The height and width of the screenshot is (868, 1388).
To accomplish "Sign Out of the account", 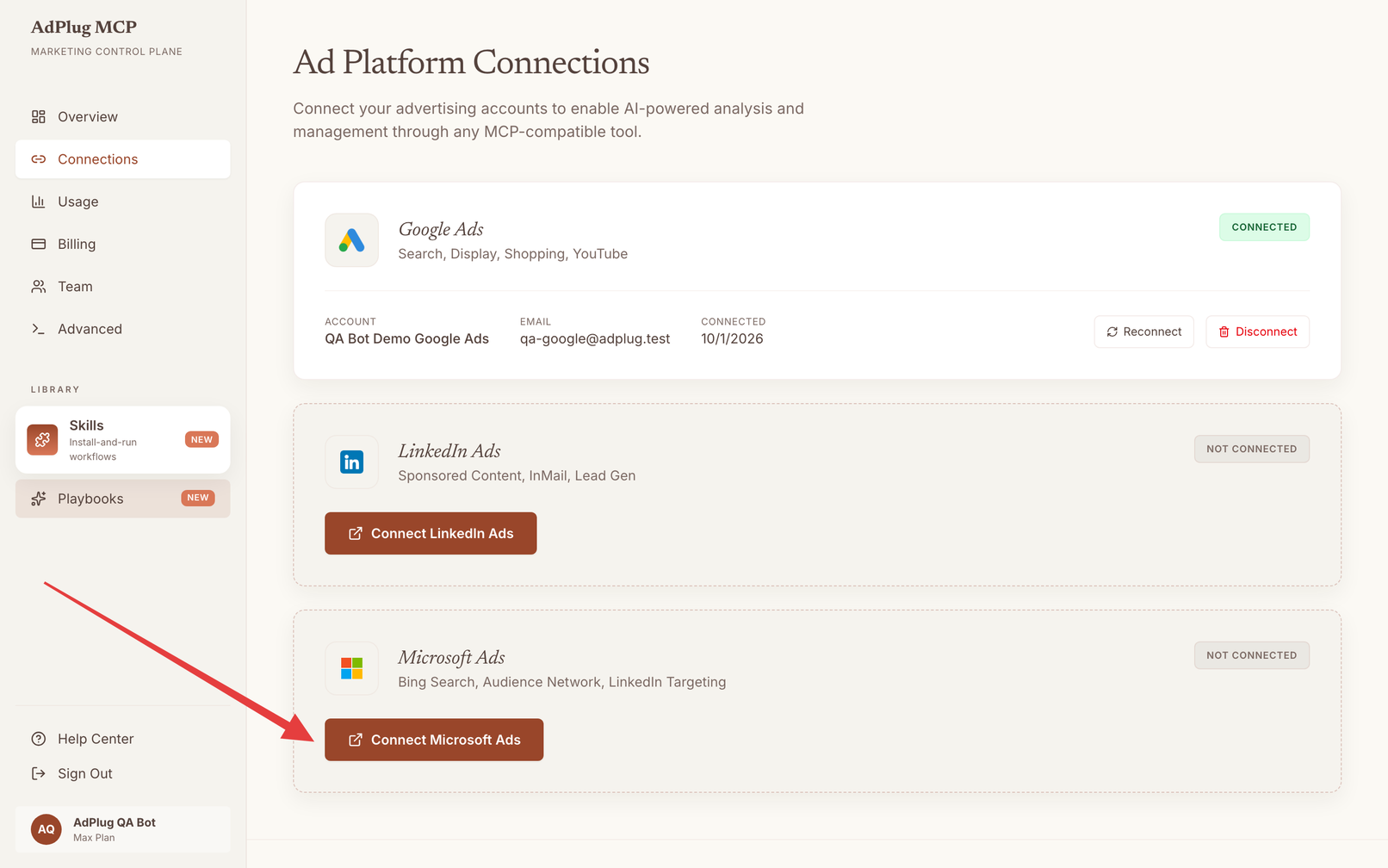I will [x=122, y=773].
